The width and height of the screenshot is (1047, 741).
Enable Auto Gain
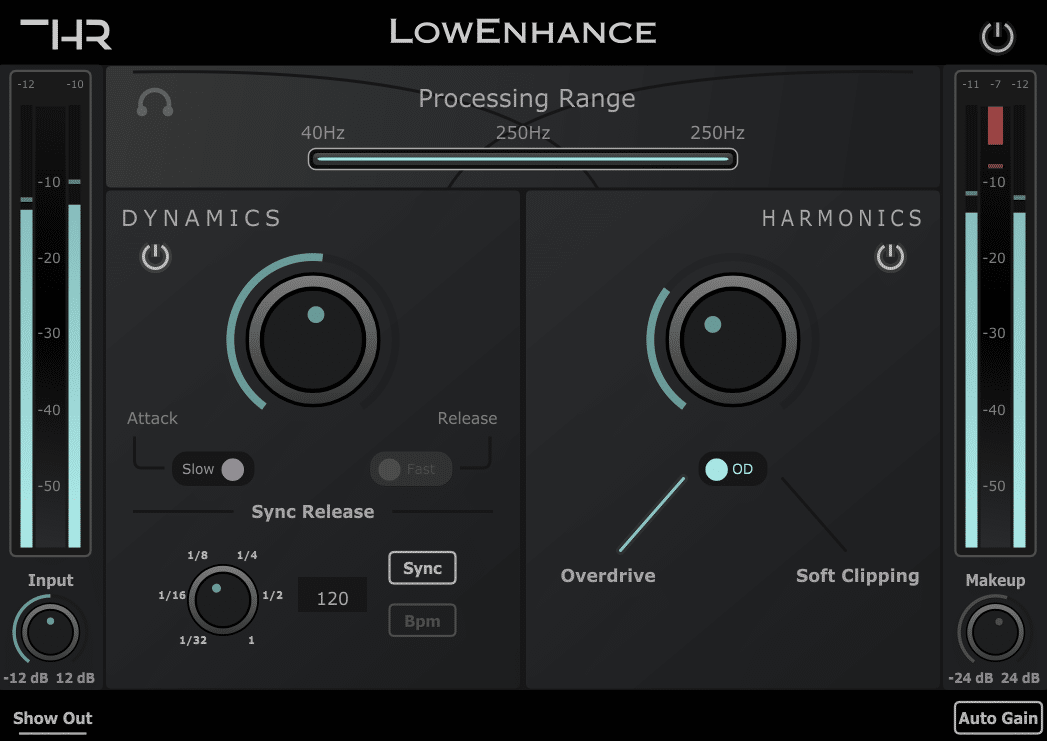tap(998, 718)
